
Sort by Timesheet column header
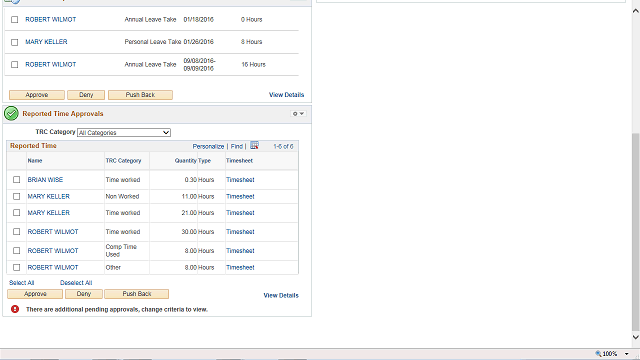(240, 161)
